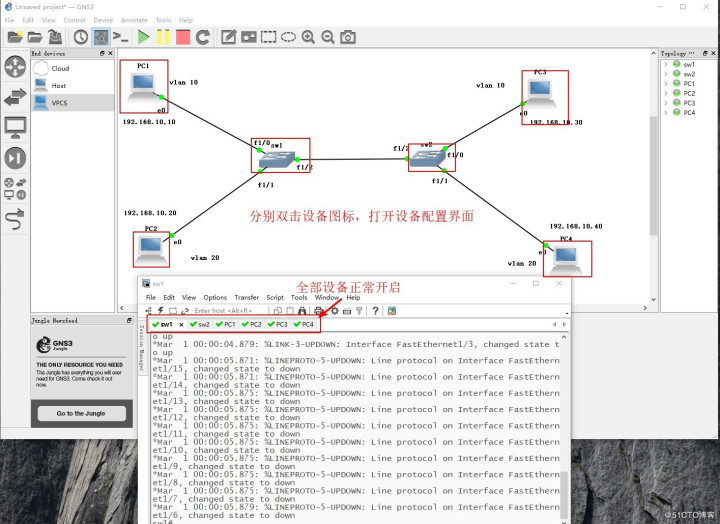The width and height of the screenshot is (720, 524).
Task: Browse end devices monitor icon
Action: (15, 128)
